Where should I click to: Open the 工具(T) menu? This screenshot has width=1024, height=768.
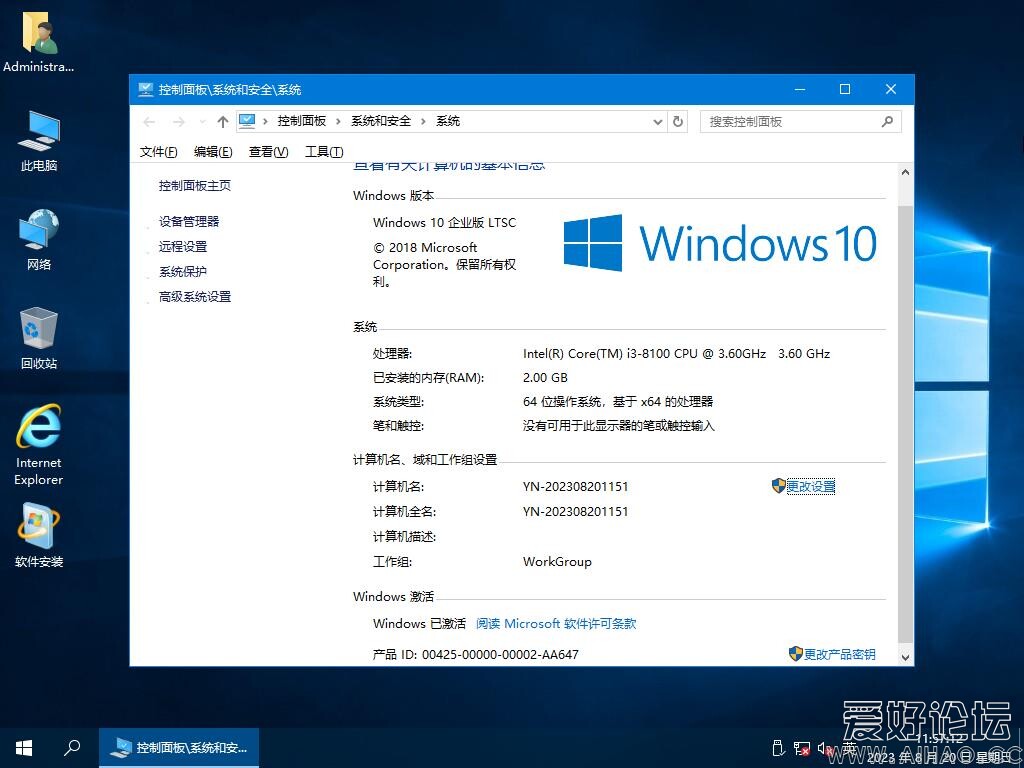[x=324, y=152]
